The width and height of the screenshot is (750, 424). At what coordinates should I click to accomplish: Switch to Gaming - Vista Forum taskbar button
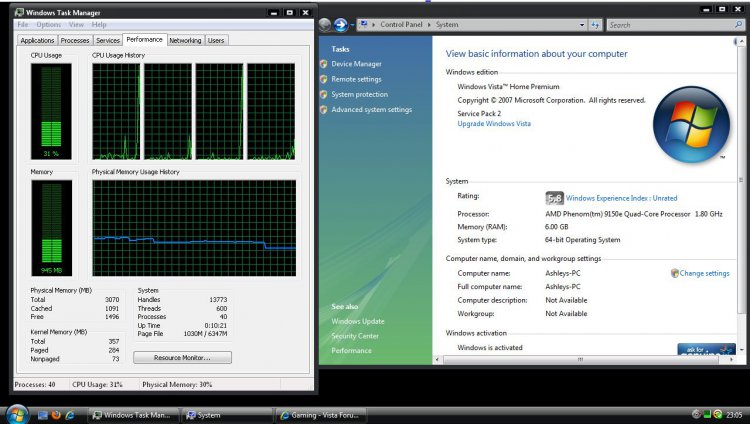(x=320, y=415)
